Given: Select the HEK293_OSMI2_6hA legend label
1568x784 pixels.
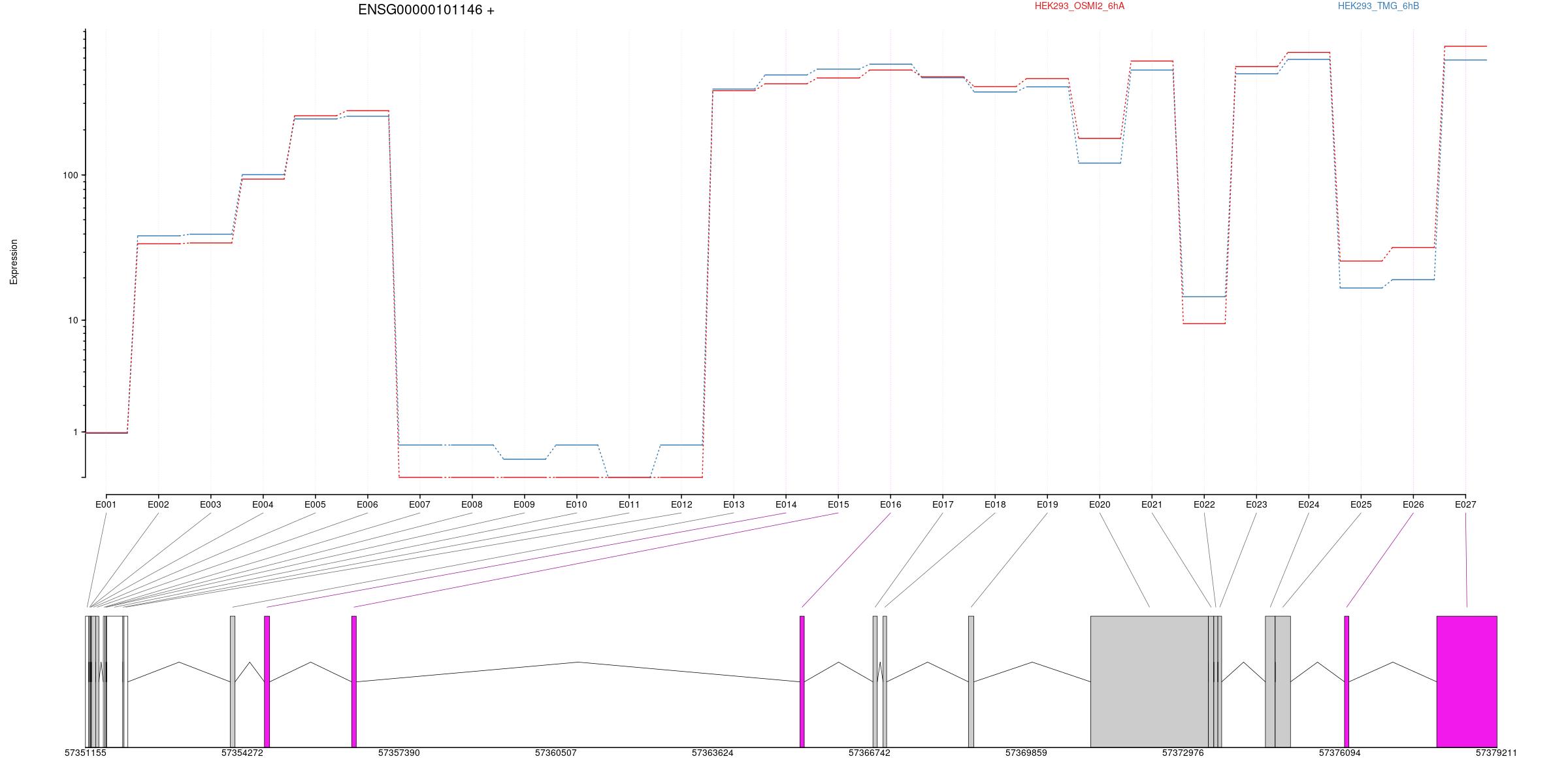Looking at the screenshot, I should [x=1079, y=6].
